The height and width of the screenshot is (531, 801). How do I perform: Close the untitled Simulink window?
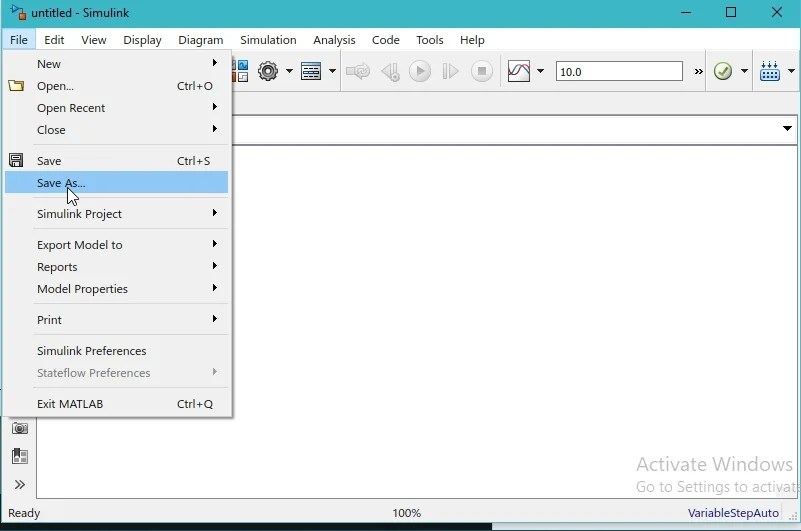coord(776,12)
